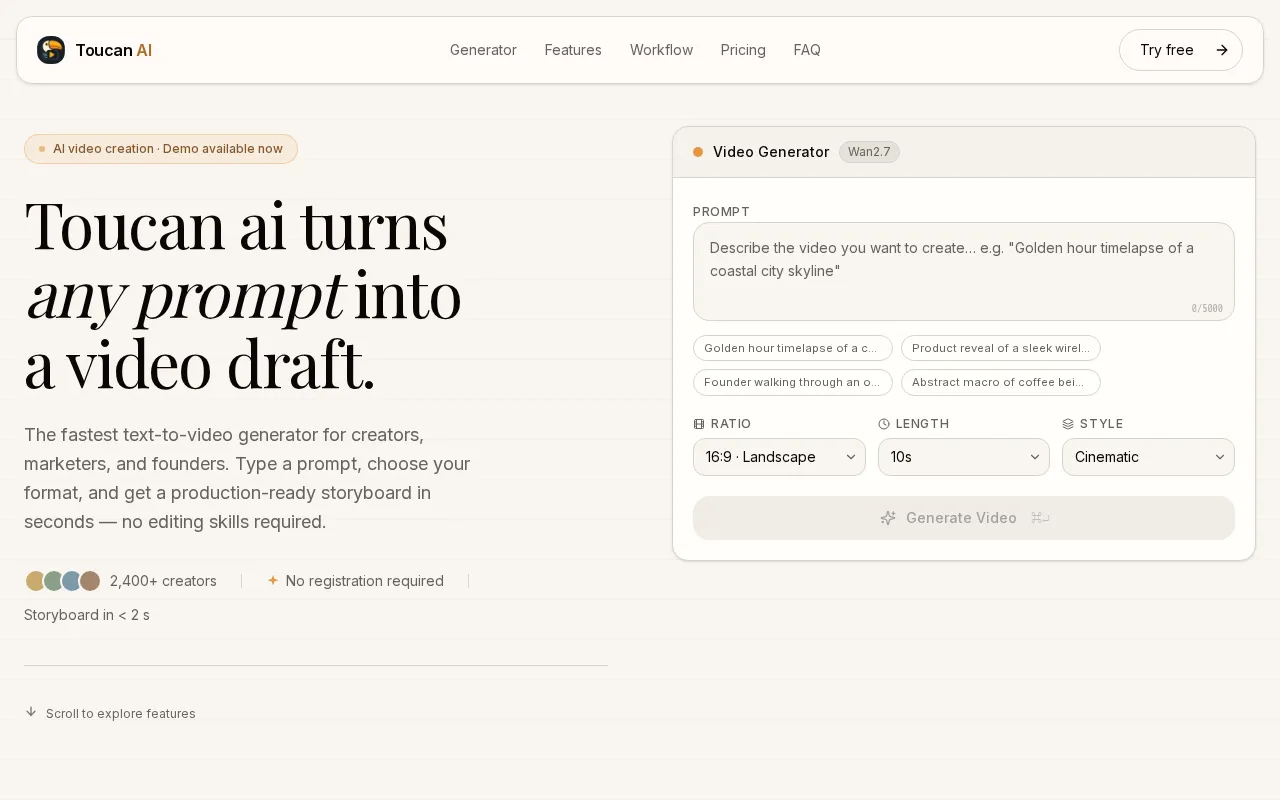Image resolution: width=1280 pixels, height=800 pixels.
Task: Pick the Product reveal prompt suggestion chip
Action: [x=1001, y=348]
